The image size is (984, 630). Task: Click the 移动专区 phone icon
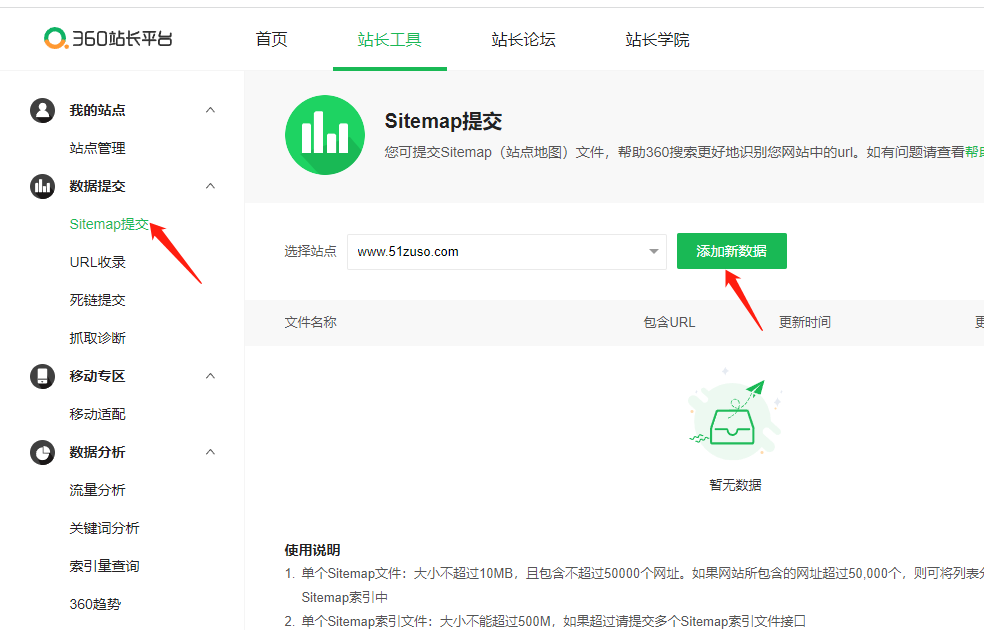pos(42,376)
